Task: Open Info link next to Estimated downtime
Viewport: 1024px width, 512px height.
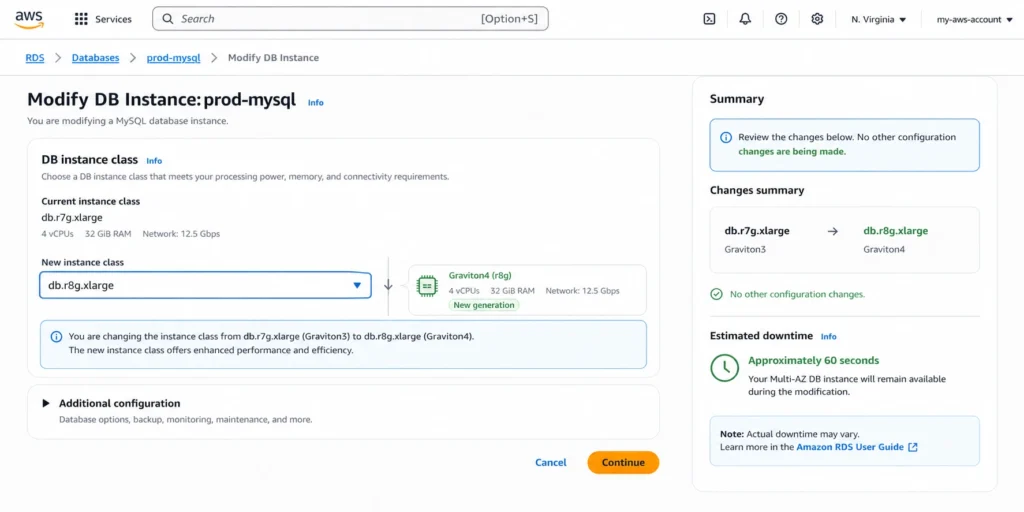Action: (828, 336)
